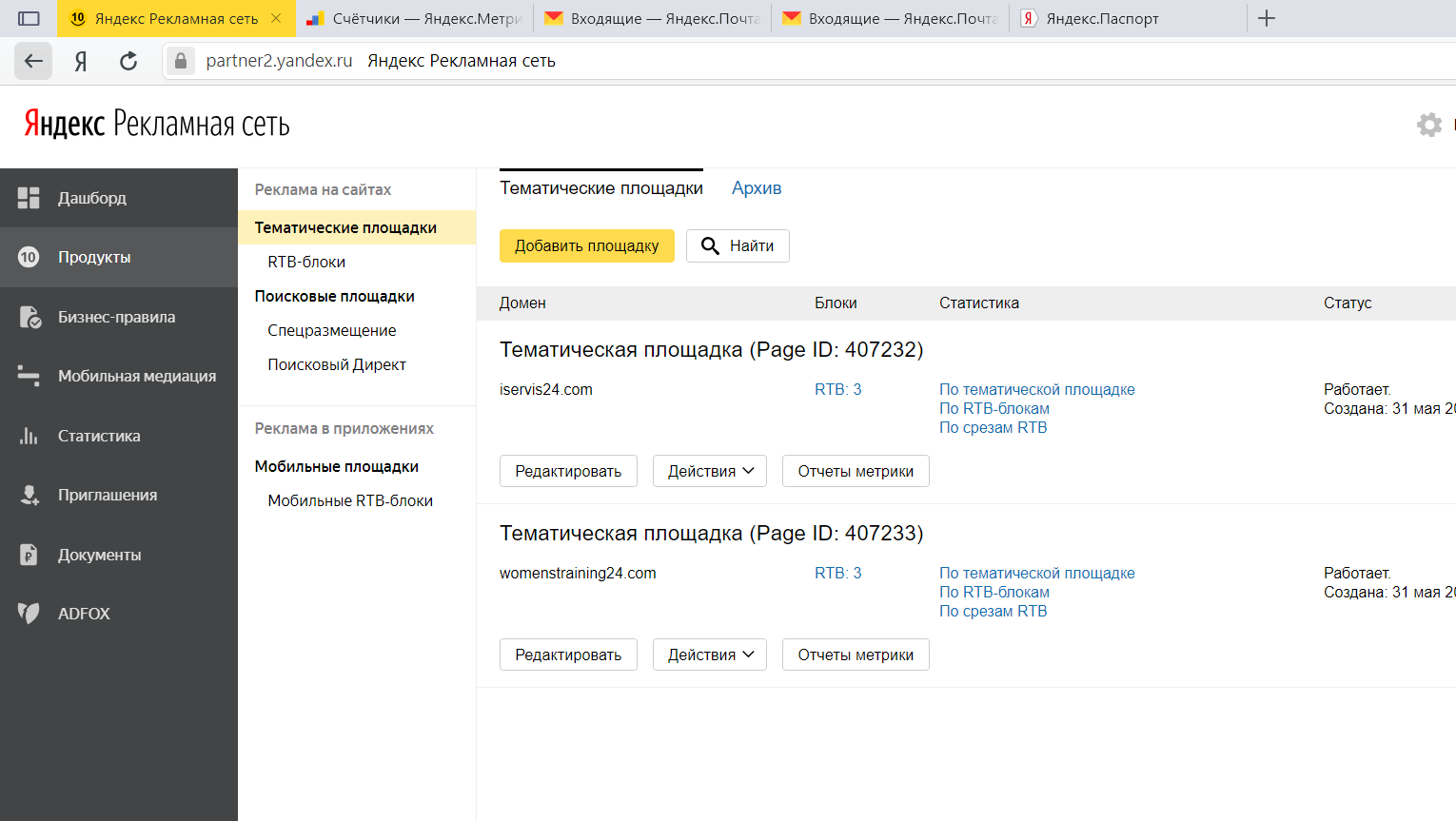Click heading with Page ID: 407232
1456x821 pixels.
pyautogui.click(x=712, y=349)
